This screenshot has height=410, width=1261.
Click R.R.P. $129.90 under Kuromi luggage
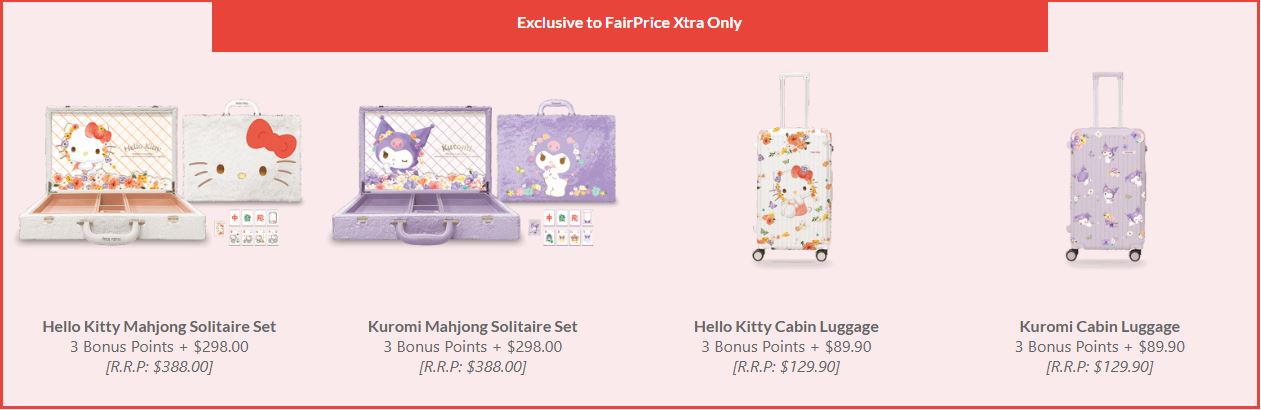click(1100, 367)
